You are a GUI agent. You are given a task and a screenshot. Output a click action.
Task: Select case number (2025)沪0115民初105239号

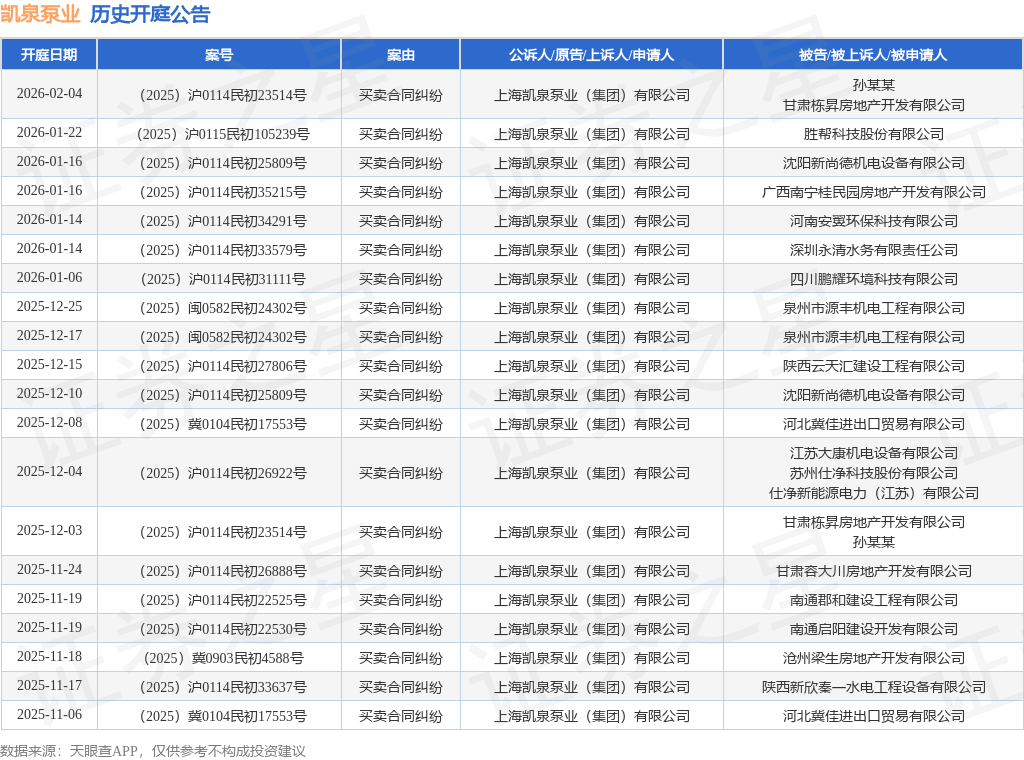click(223, 135)
